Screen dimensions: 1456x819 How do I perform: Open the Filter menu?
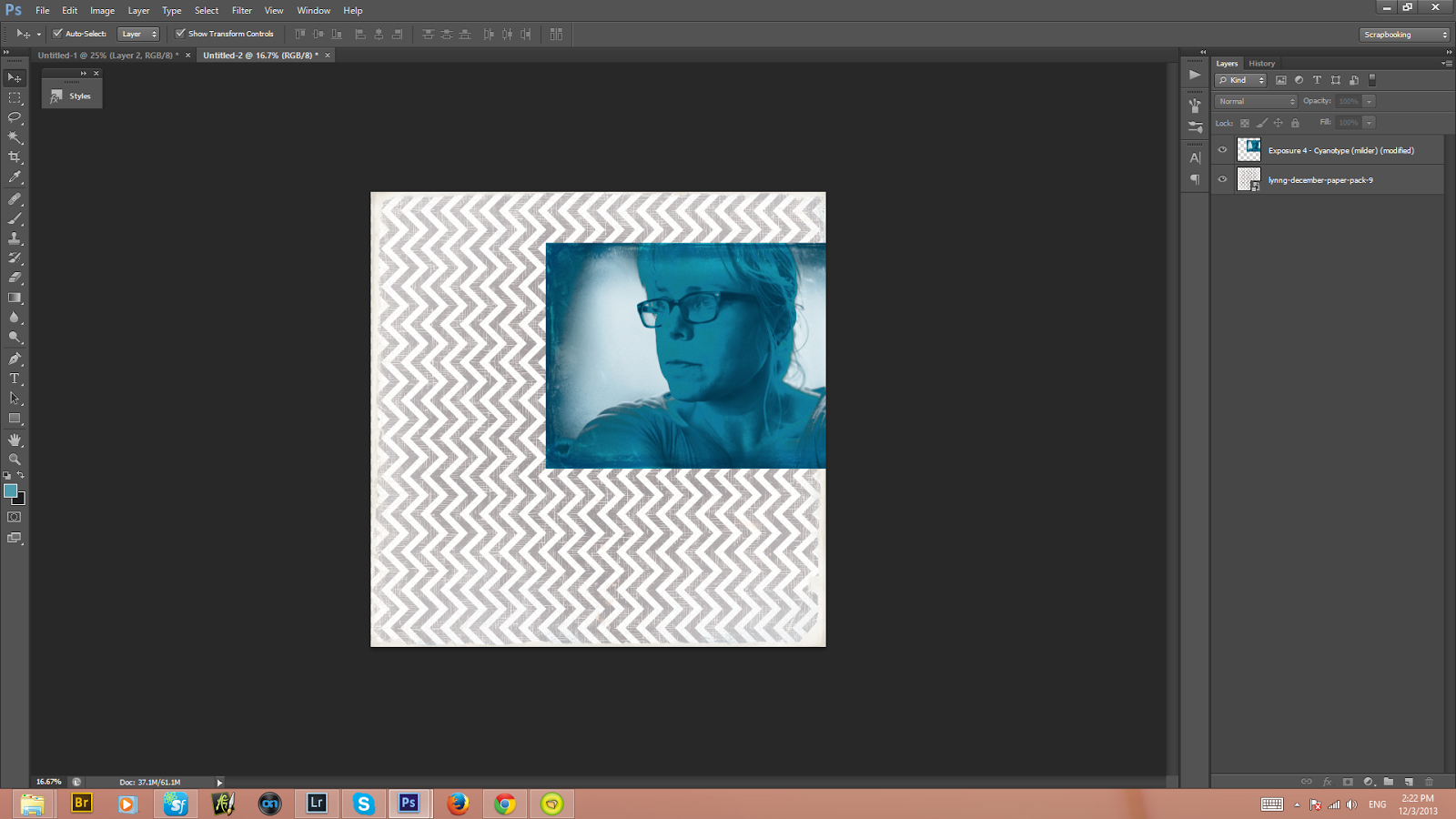point(241,11)
